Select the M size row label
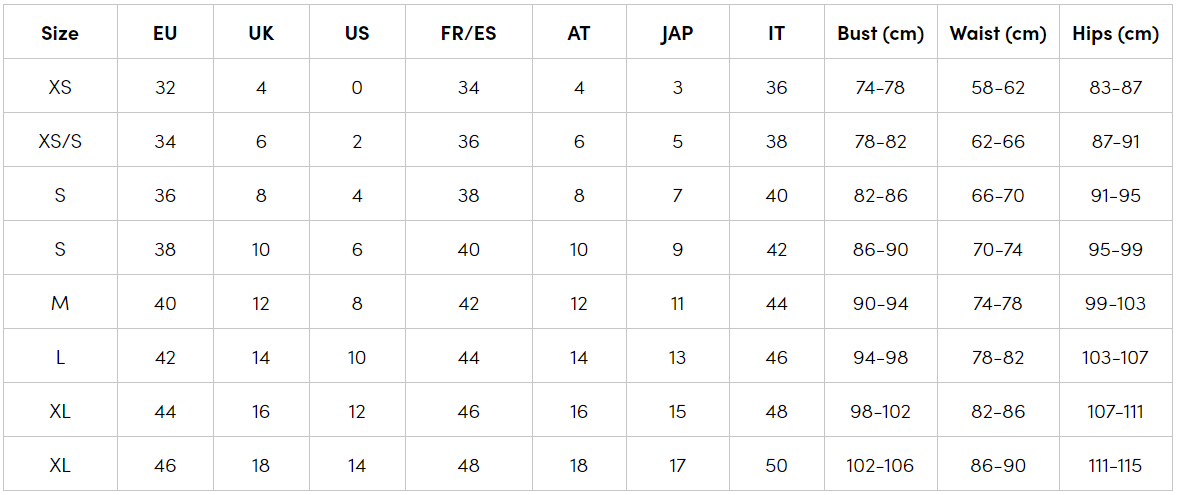The height and width of the screenshot is (495, 1177). coord(60,303)
